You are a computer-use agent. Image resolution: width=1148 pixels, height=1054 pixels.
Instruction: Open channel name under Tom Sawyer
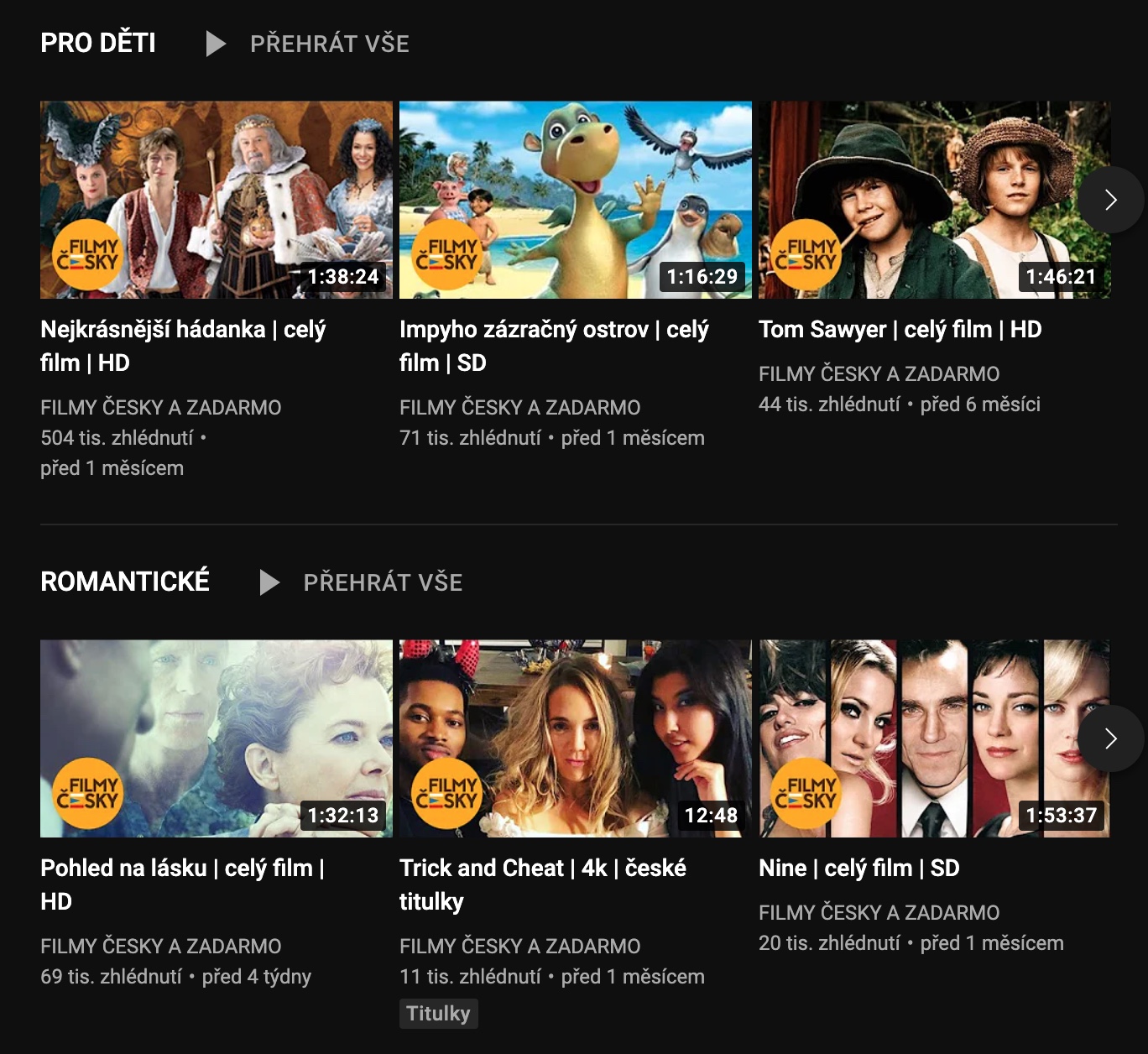click(879, 374)
